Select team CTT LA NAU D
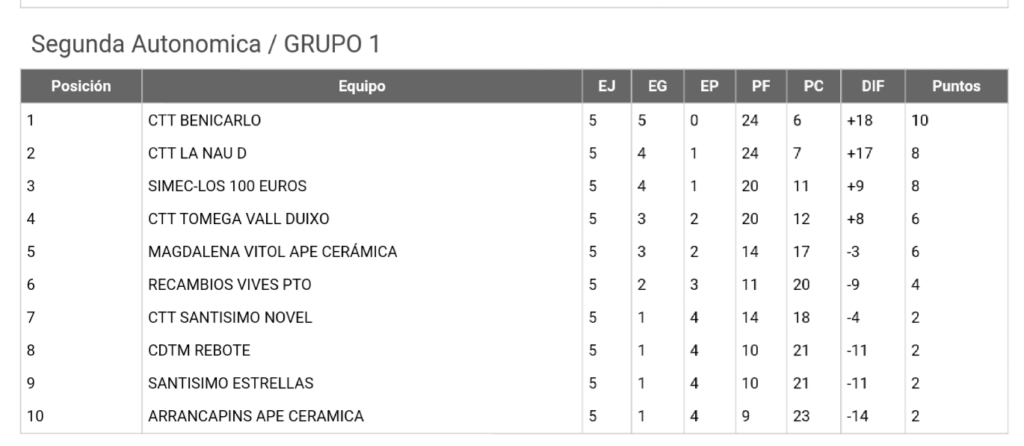 [197, 153]
